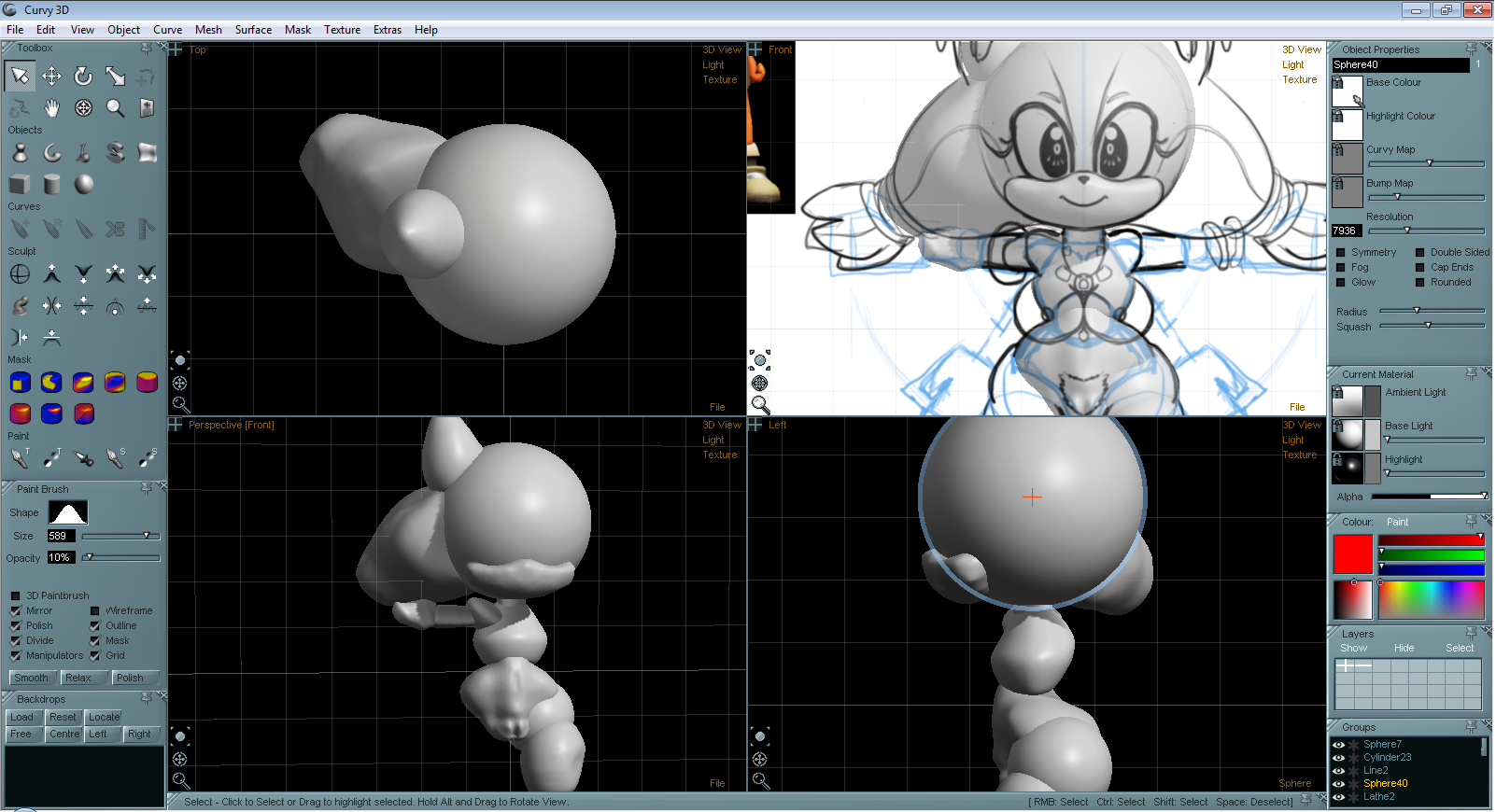Hide Sphere7 using its eye icon
Viewport: 1496px width, 812px height.
pos(1338,745)
